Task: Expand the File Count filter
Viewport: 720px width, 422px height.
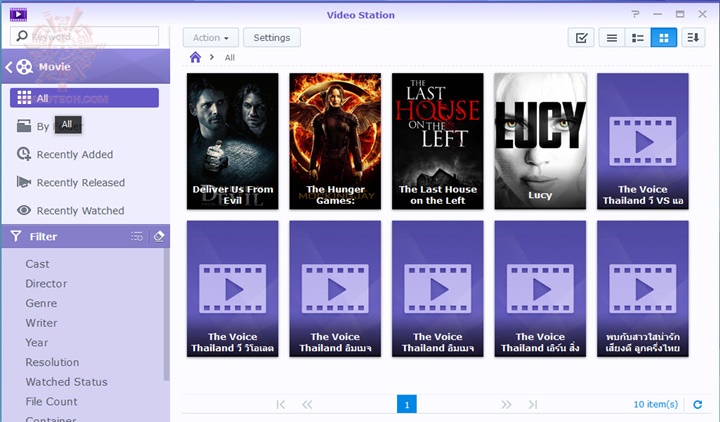Action: pyautogui.click(x=51, y=402)
